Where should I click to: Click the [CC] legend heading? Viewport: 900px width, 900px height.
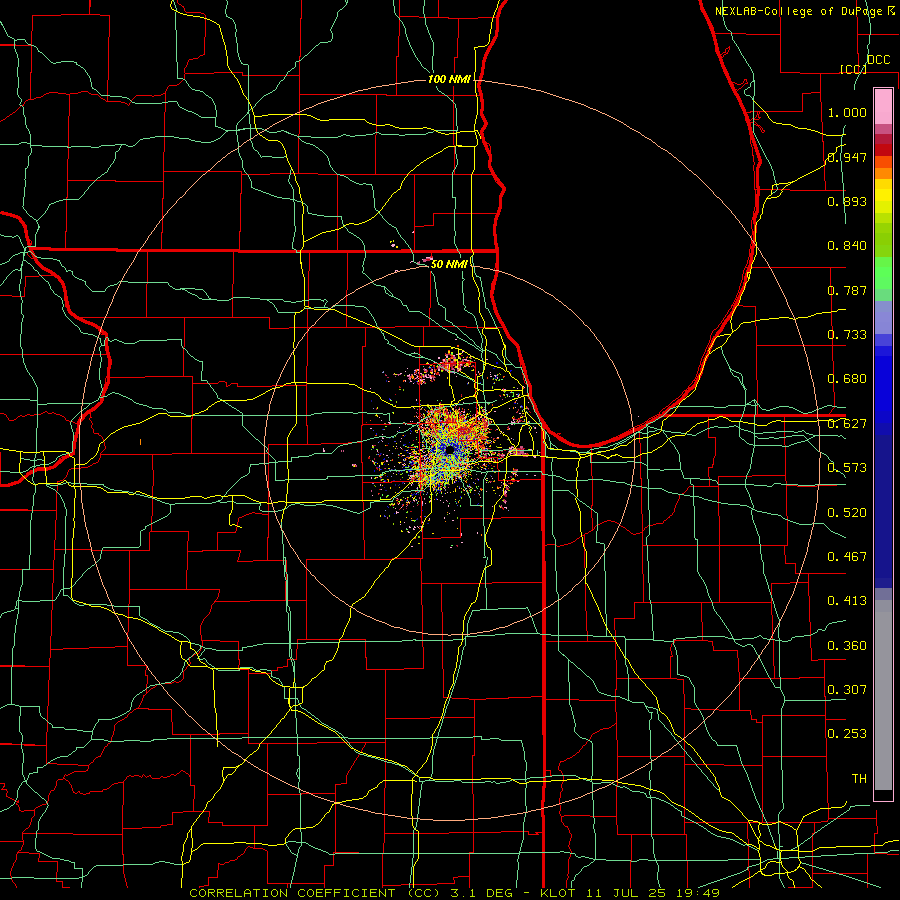point(853,69)
